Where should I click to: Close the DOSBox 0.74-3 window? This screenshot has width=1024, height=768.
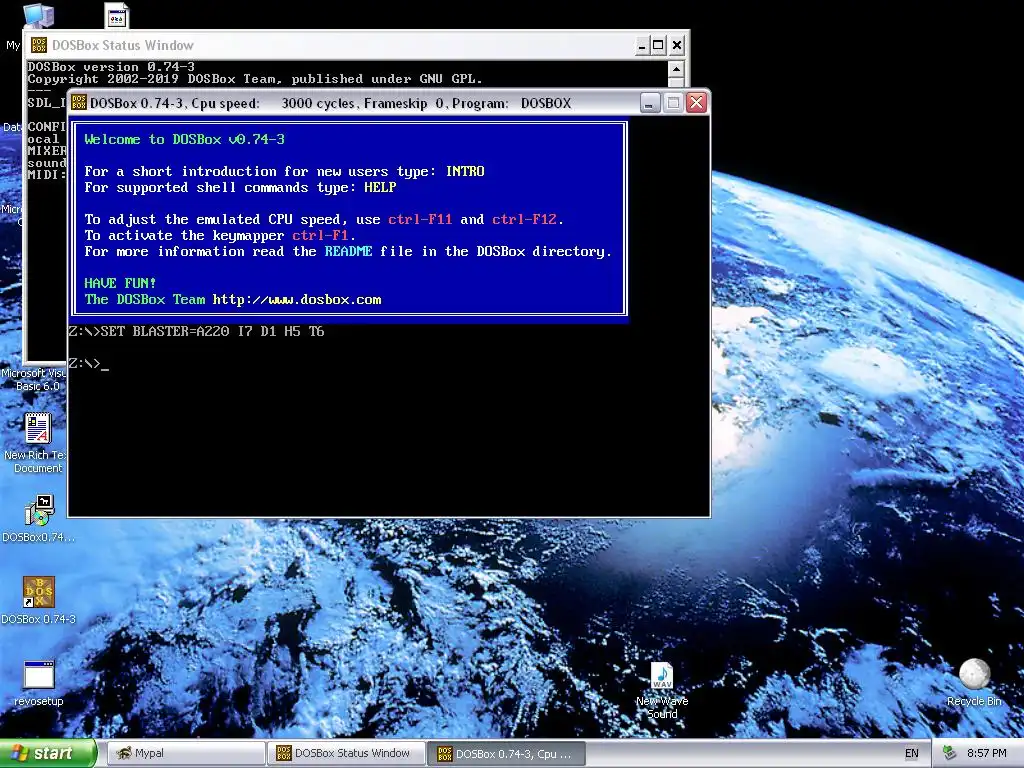click(697, 103)
